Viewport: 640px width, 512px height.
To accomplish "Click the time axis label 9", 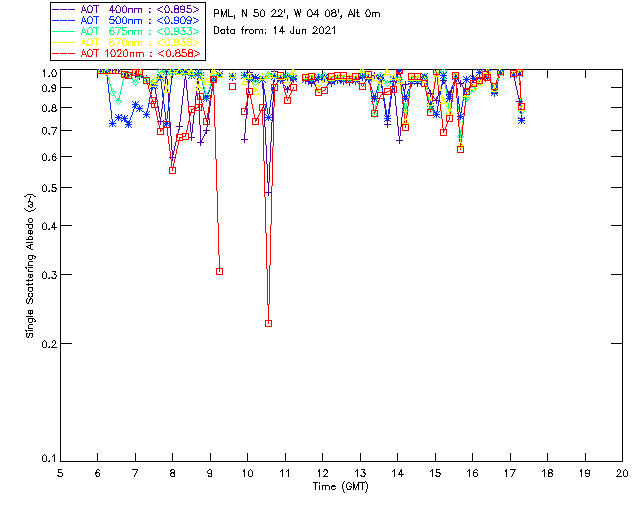I will tap(210, 473).
